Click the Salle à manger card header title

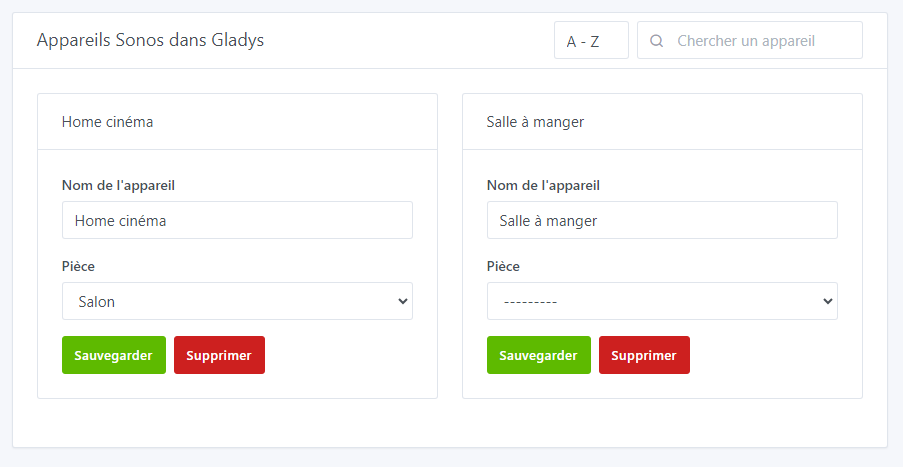point(535,122)
